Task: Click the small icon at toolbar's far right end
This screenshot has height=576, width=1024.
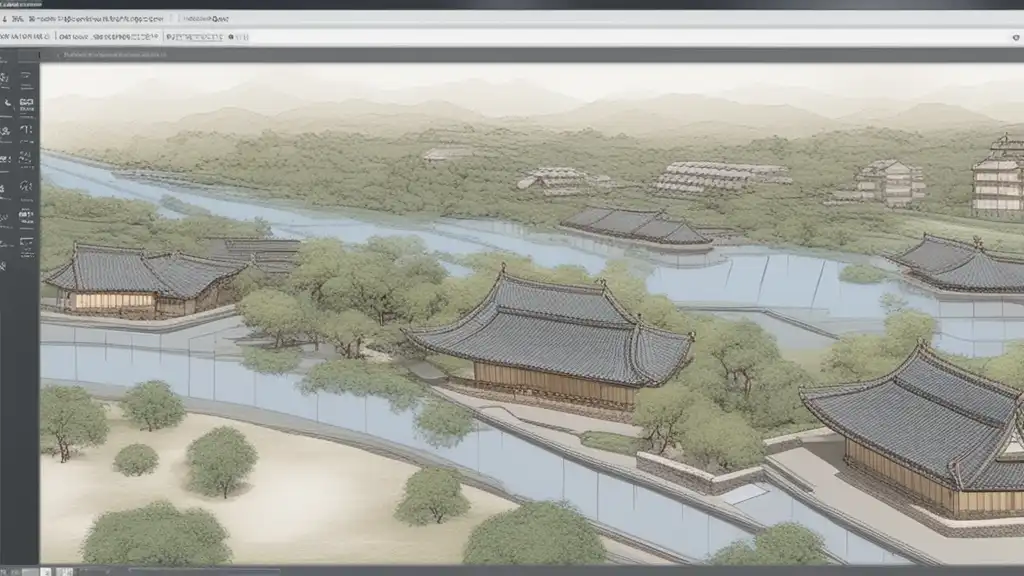Action: point(1016,38)
